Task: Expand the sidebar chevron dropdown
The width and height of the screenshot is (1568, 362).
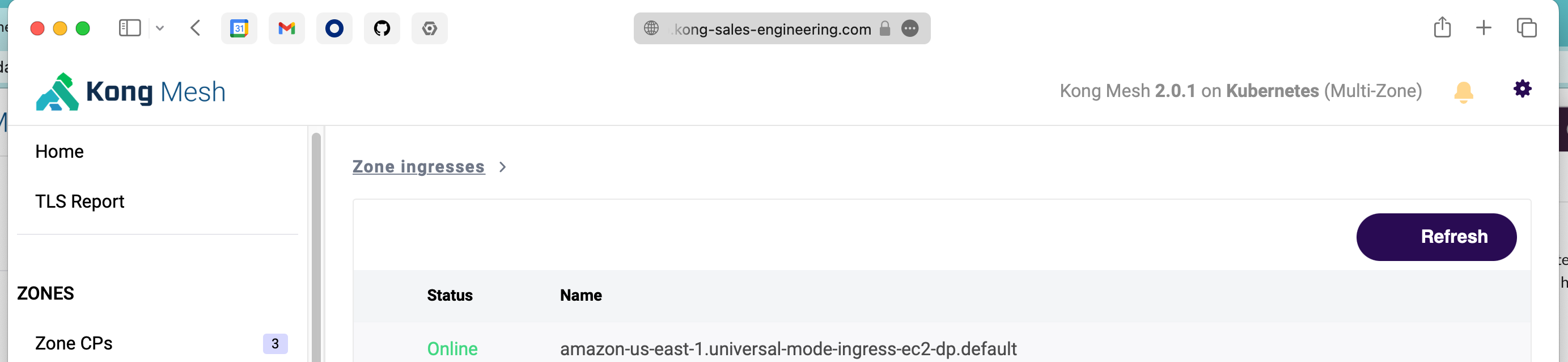Action: click(x=160, y=28)
